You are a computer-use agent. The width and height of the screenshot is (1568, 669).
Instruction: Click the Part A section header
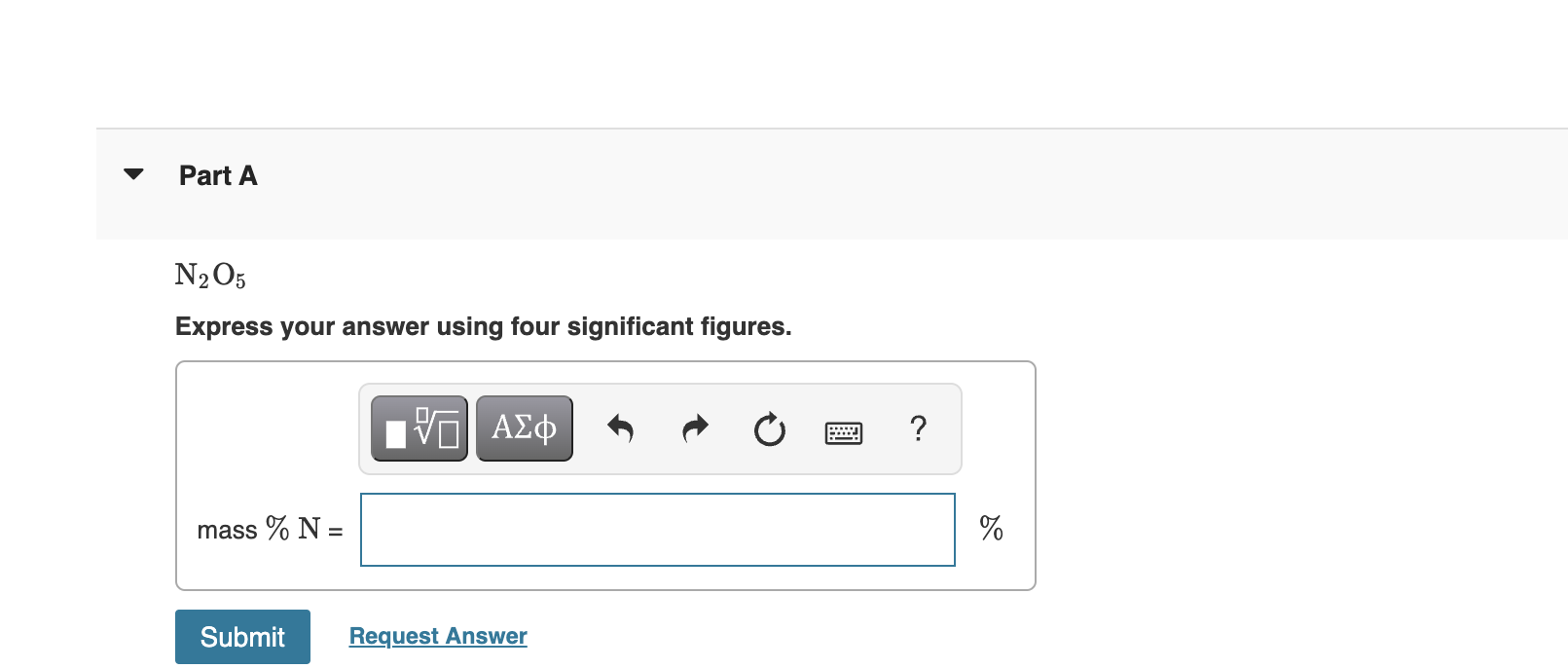(x=217, y=175)
